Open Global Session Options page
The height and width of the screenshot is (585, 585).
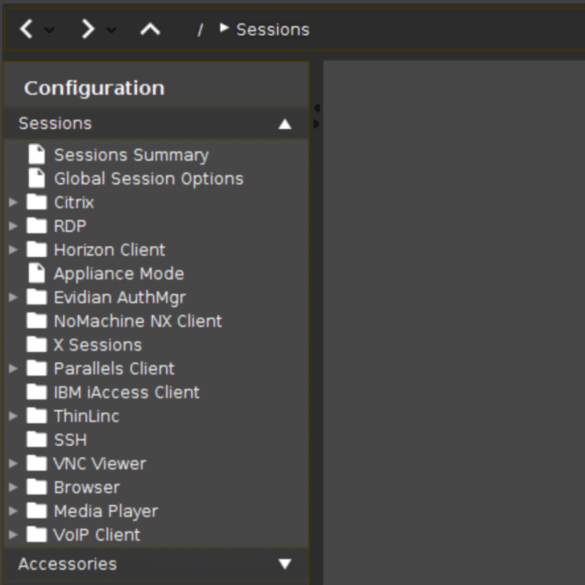(148, 179)
